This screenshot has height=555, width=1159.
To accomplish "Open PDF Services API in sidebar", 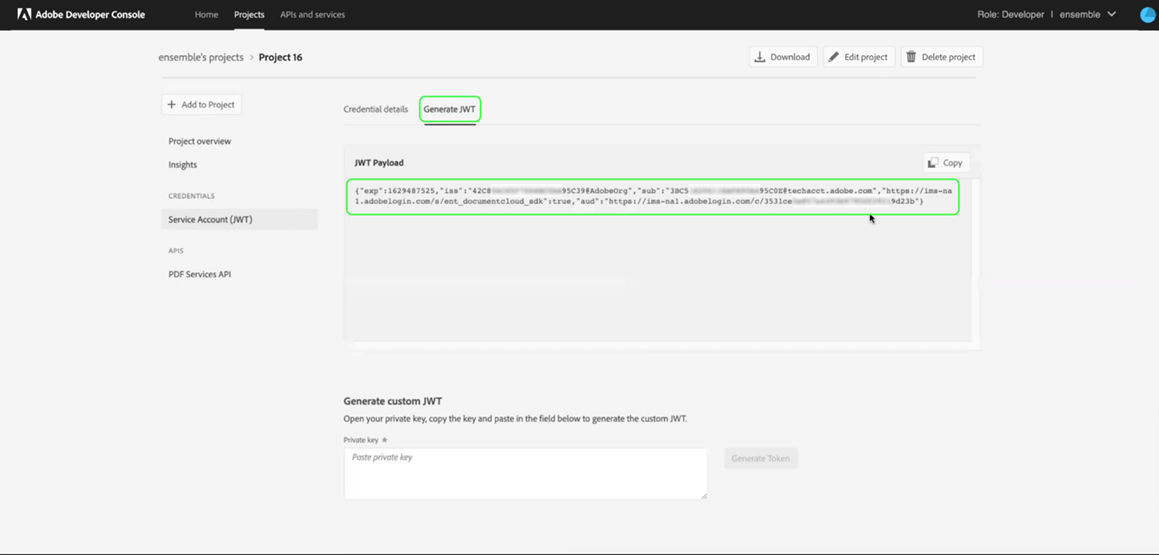I will tap(200, 274).
